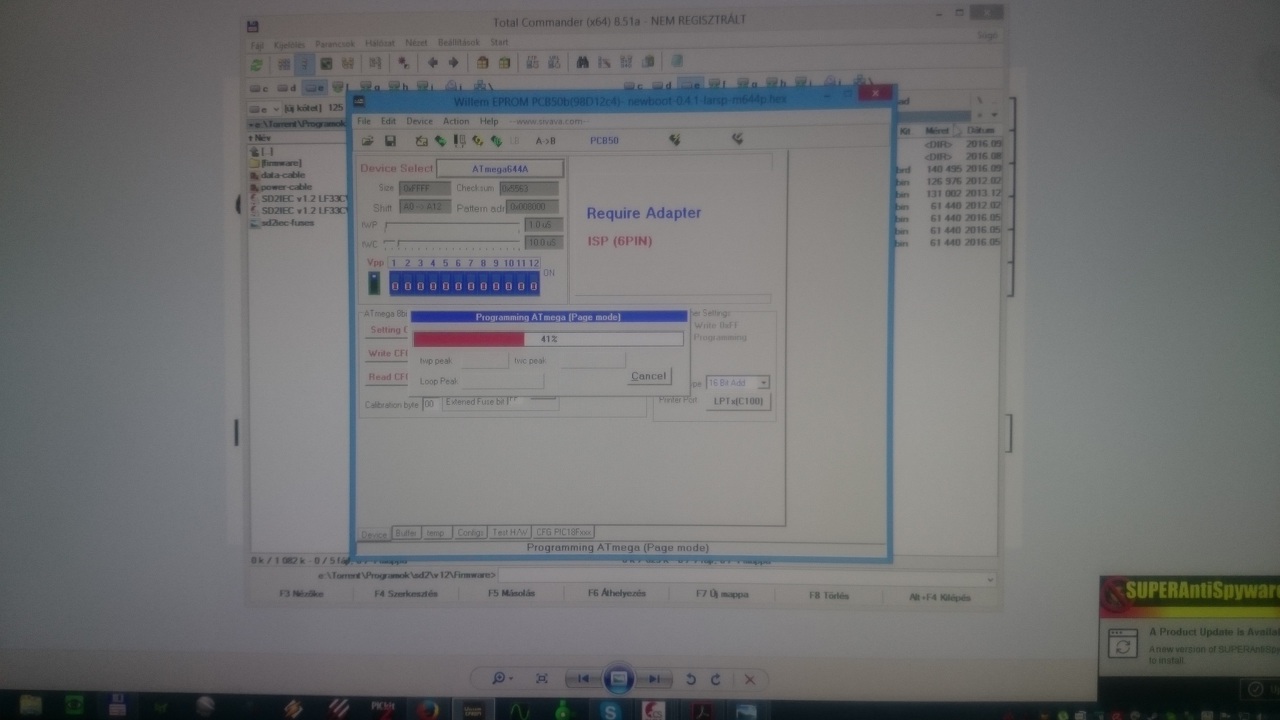The width and height of the screenshot is (1280, 720).
Task: Click the back arrow in Total Commander toolbar
Action: pyautogui.click(x=433, y=63)
